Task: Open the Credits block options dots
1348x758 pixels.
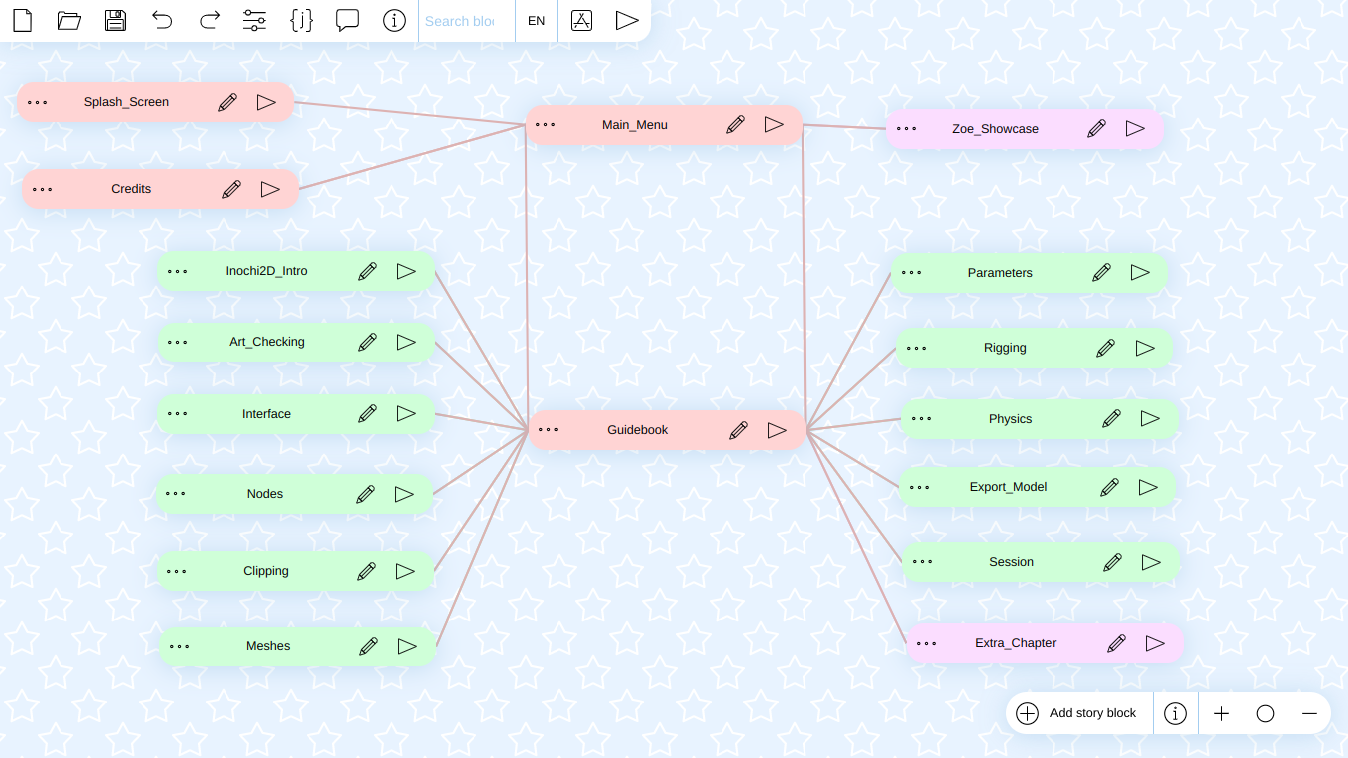Action: (43, 189)
